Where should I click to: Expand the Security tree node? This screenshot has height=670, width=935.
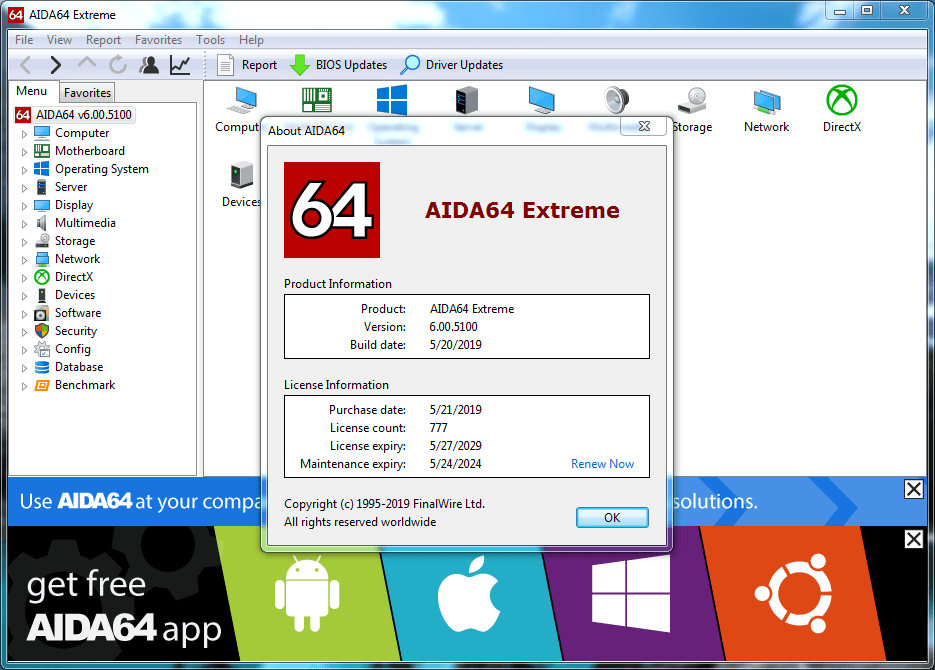(24, 332)
